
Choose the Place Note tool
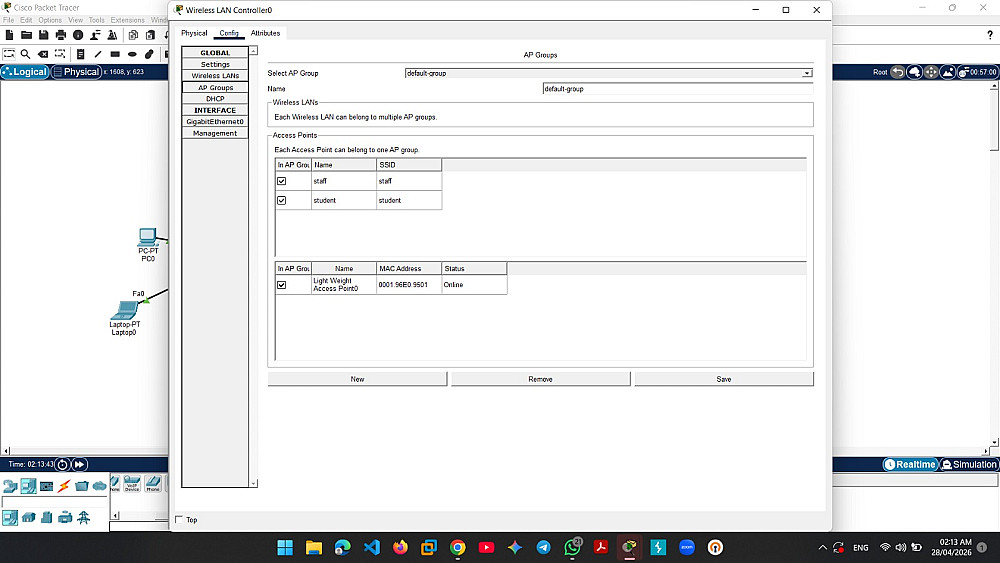[x=80, y=54]
